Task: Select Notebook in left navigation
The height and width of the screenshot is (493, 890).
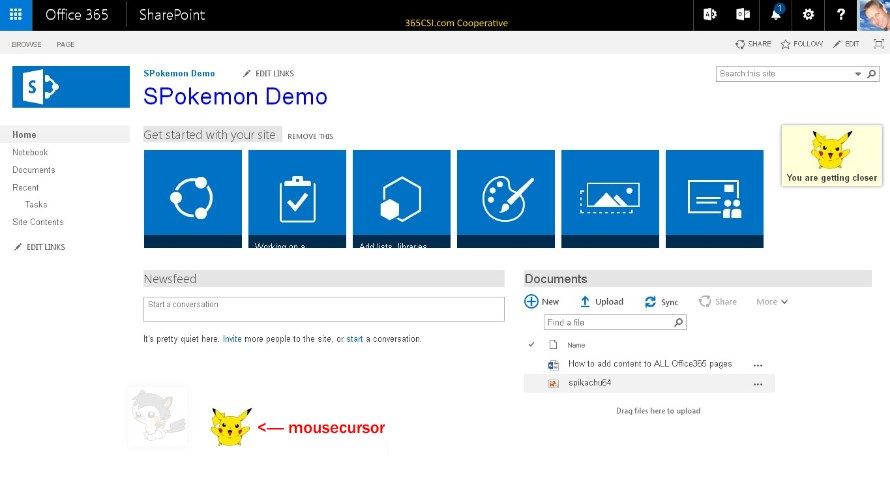Action: point(30,152)
